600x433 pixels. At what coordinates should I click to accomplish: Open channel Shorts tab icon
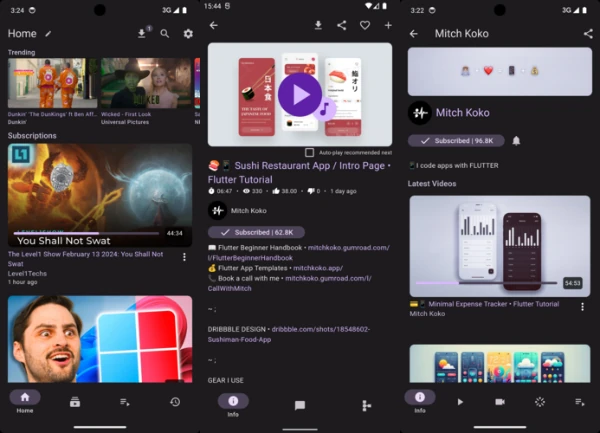click(540, 402)
